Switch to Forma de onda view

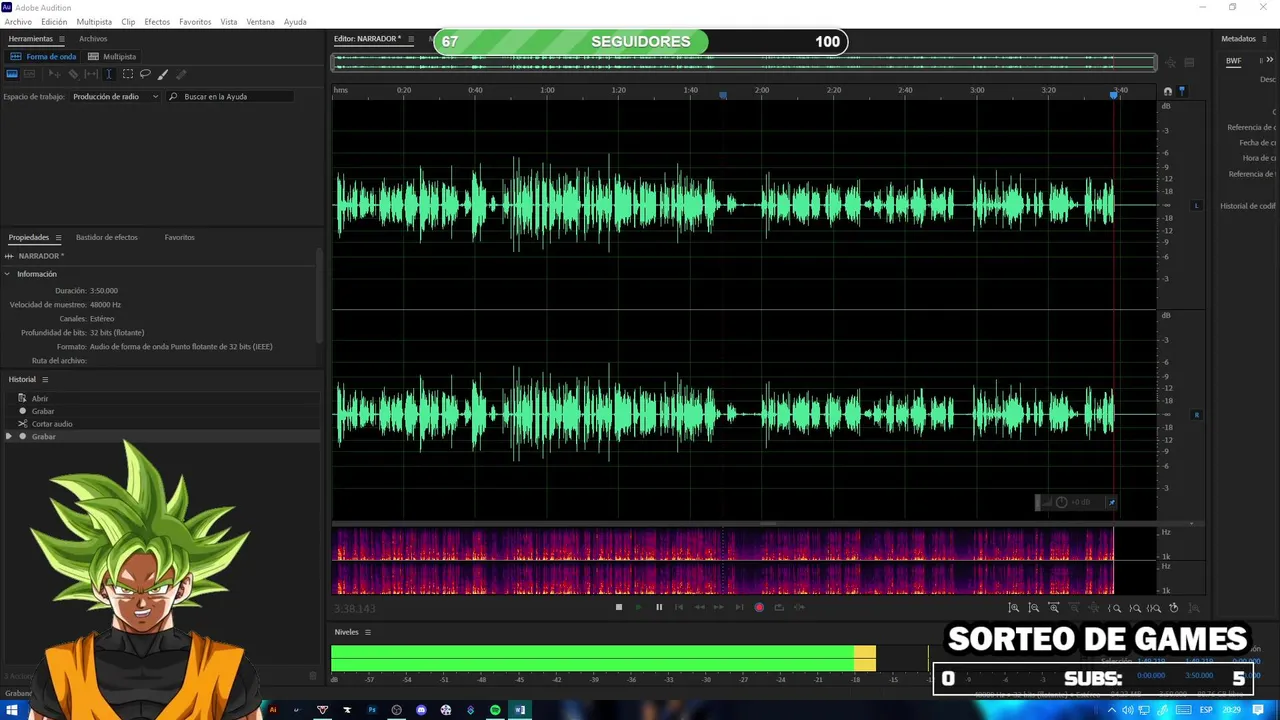pyautogui.click(x=44, y=56)
